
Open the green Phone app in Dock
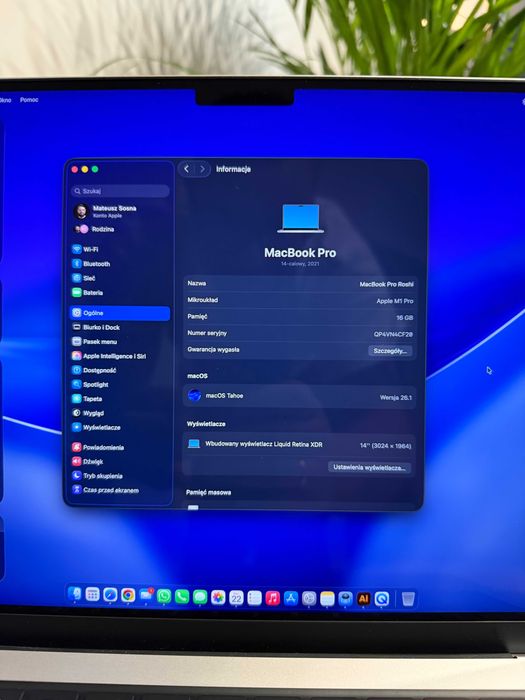(182, 596)
